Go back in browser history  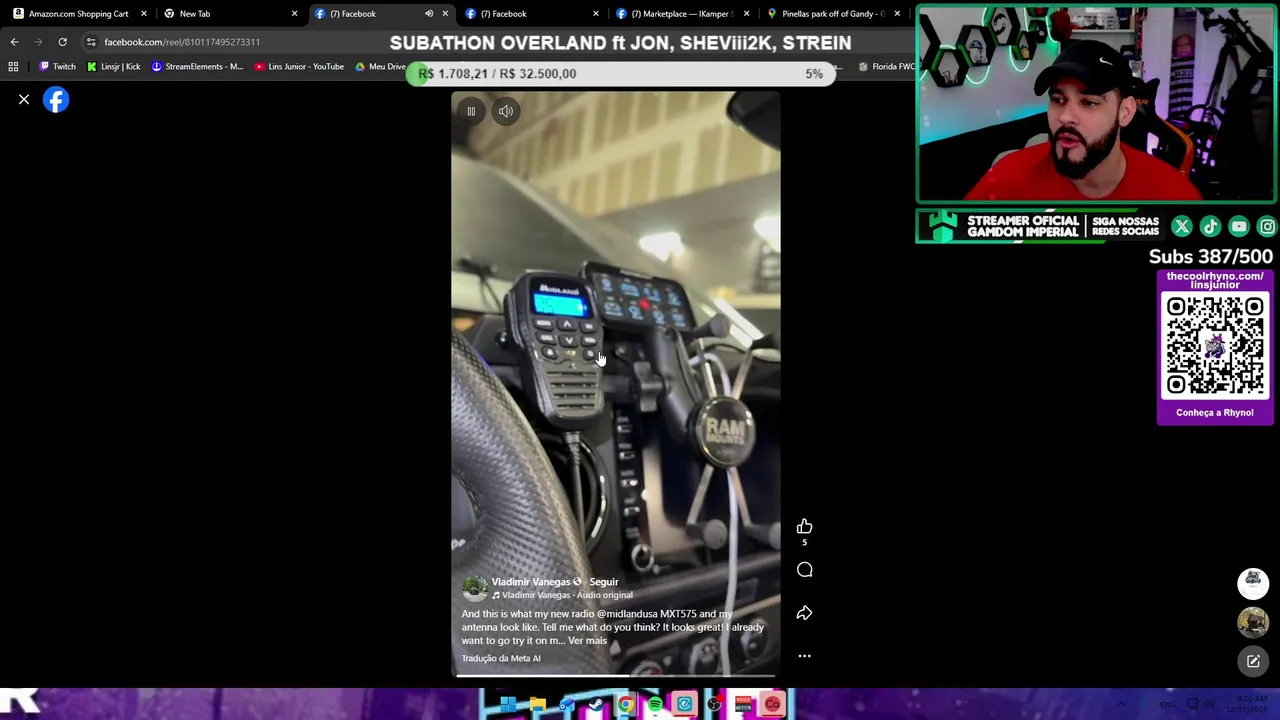click(x=14, y=42)
